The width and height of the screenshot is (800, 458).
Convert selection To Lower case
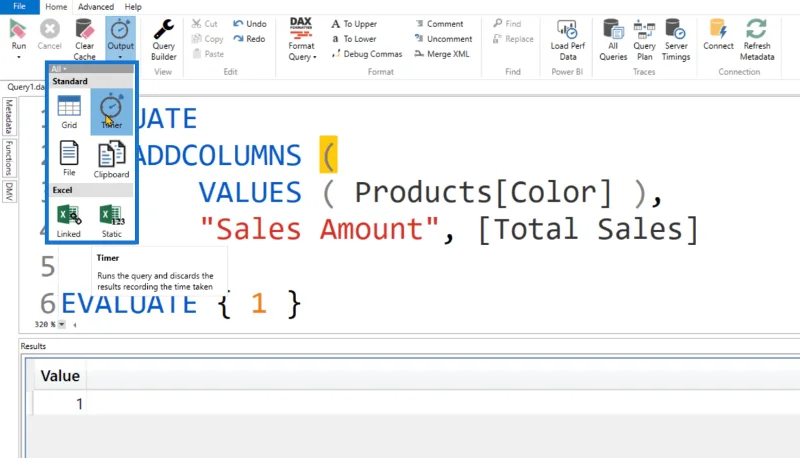[354, 39]
